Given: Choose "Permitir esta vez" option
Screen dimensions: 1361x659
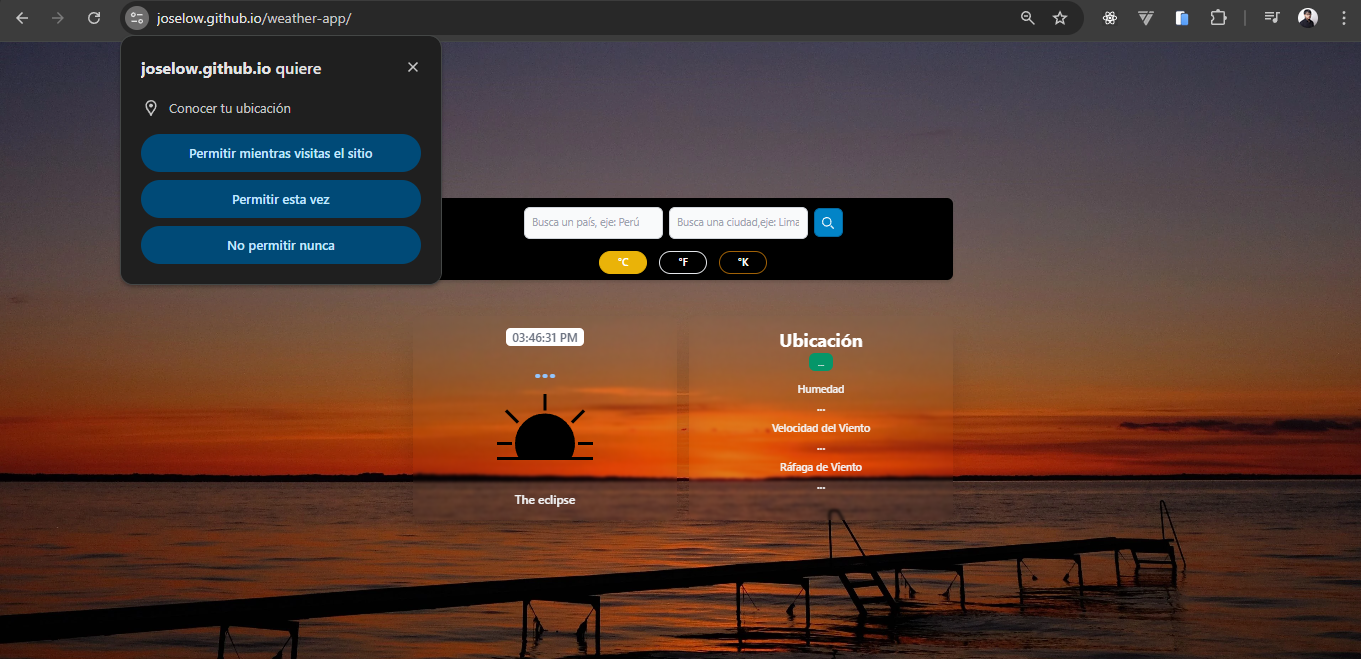Looking at the screenshot, I should (x=281, y=200).
